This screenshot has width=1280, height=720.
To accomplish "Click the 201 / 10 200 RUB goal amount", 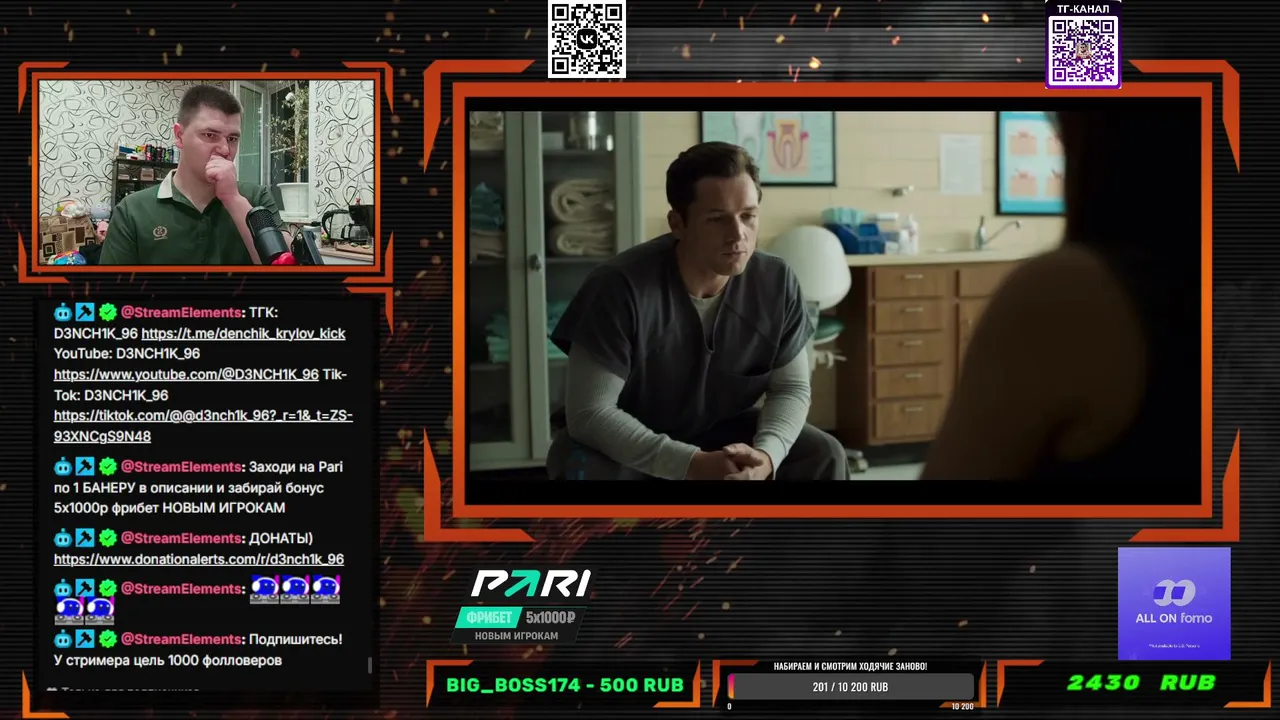I will (850, 687).
